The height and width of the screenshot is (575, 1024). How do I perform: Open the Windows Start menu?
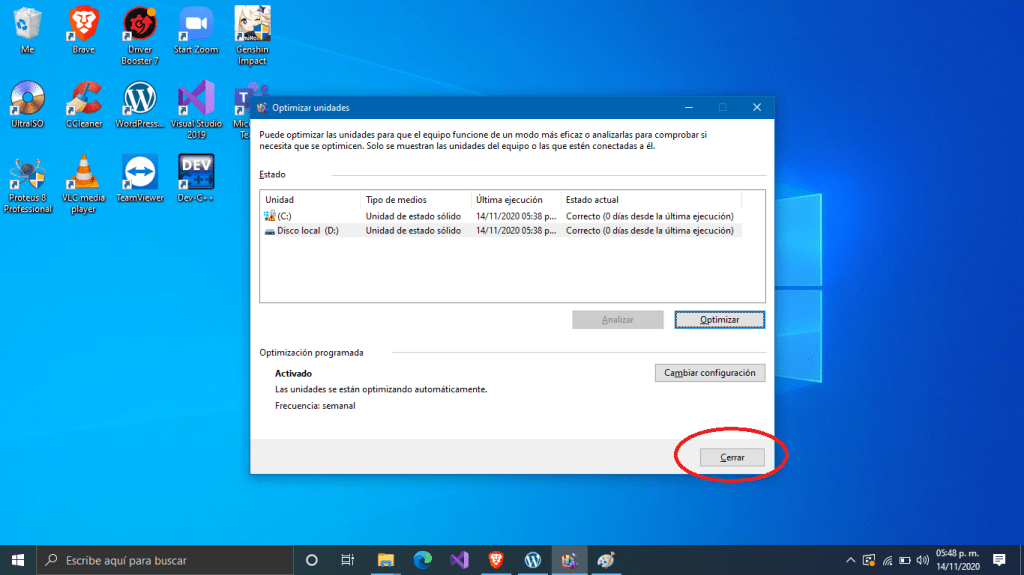[17, 560]
